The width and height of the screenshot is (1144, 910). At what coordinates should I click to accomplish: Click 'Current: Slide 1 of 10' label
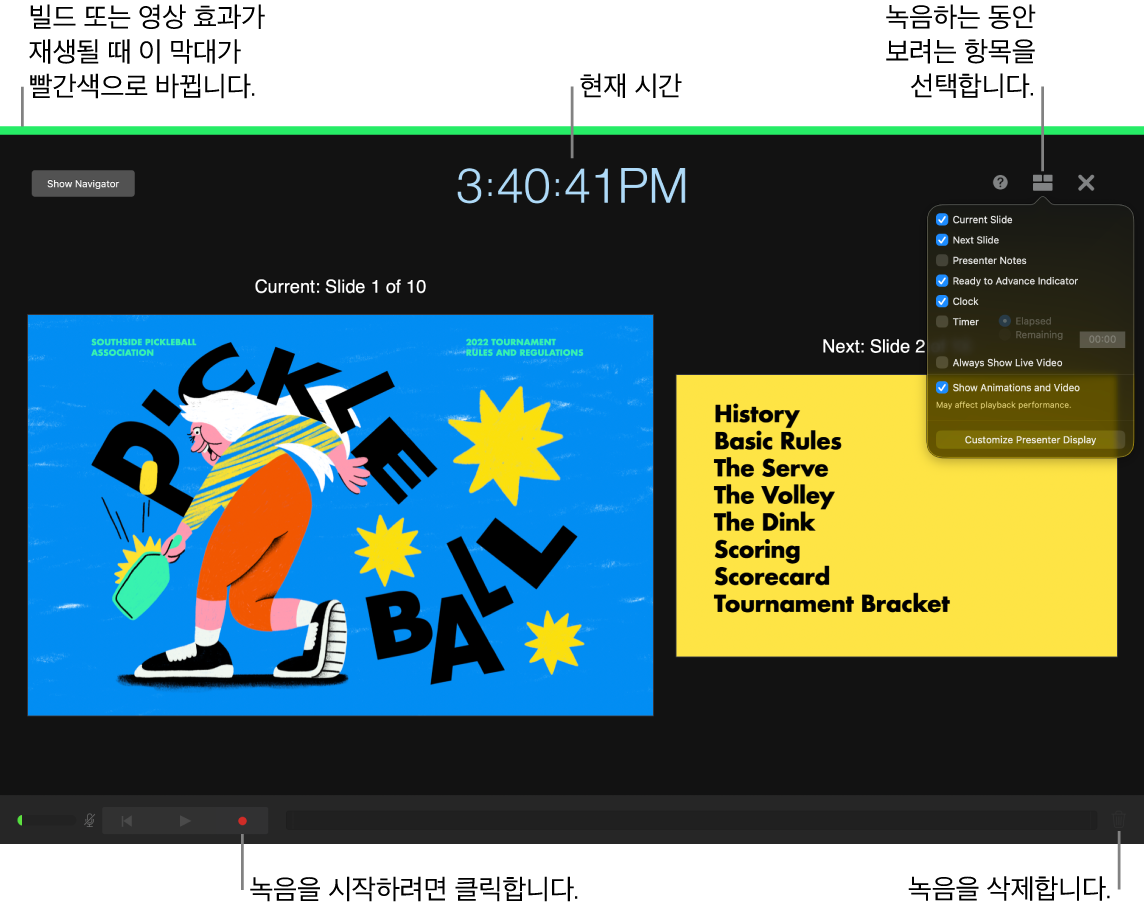340,287
